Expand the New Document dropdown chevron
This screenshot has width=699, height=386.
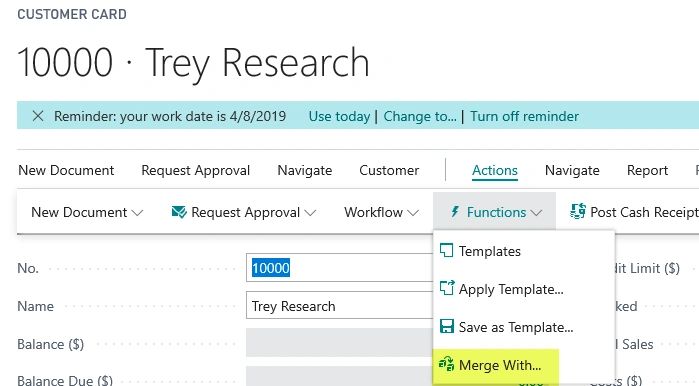138,213
